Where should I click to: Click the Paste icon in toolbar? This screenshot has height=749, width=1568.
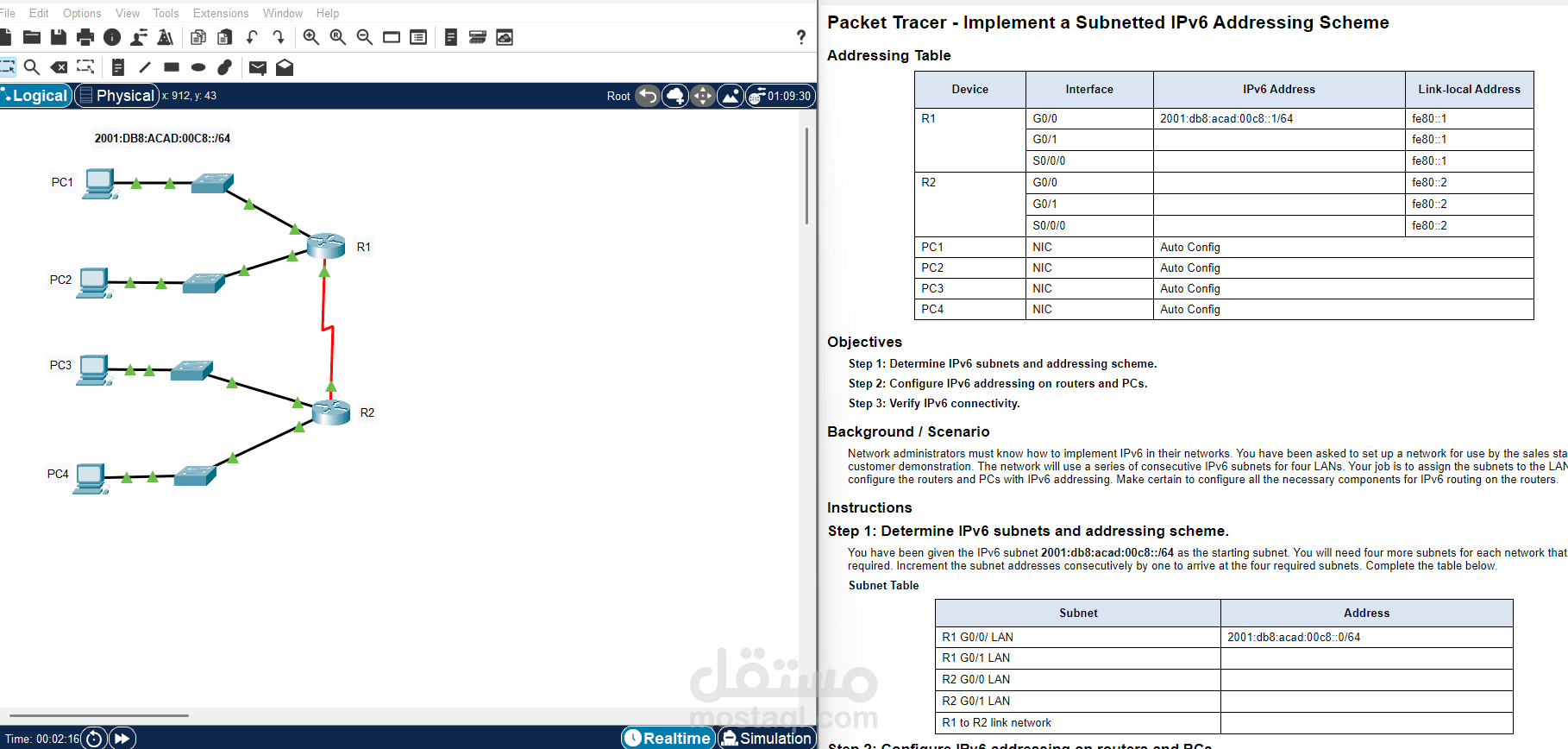pos(225,37)
